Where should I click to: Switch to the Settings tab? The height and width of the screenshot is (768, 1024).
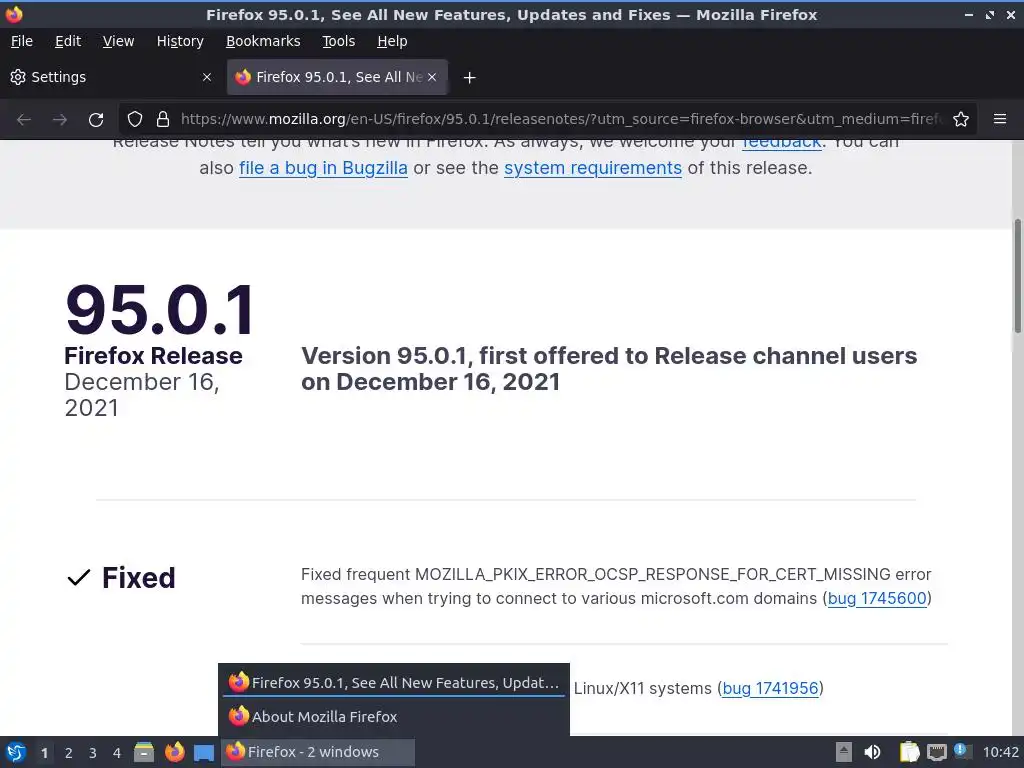click(112, 77)
